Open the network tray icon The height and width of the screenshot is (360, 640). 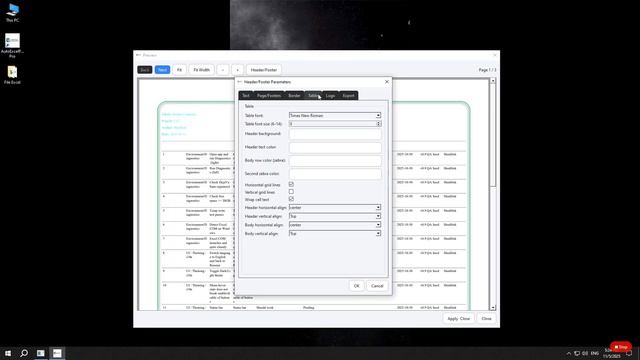point(577,353)
